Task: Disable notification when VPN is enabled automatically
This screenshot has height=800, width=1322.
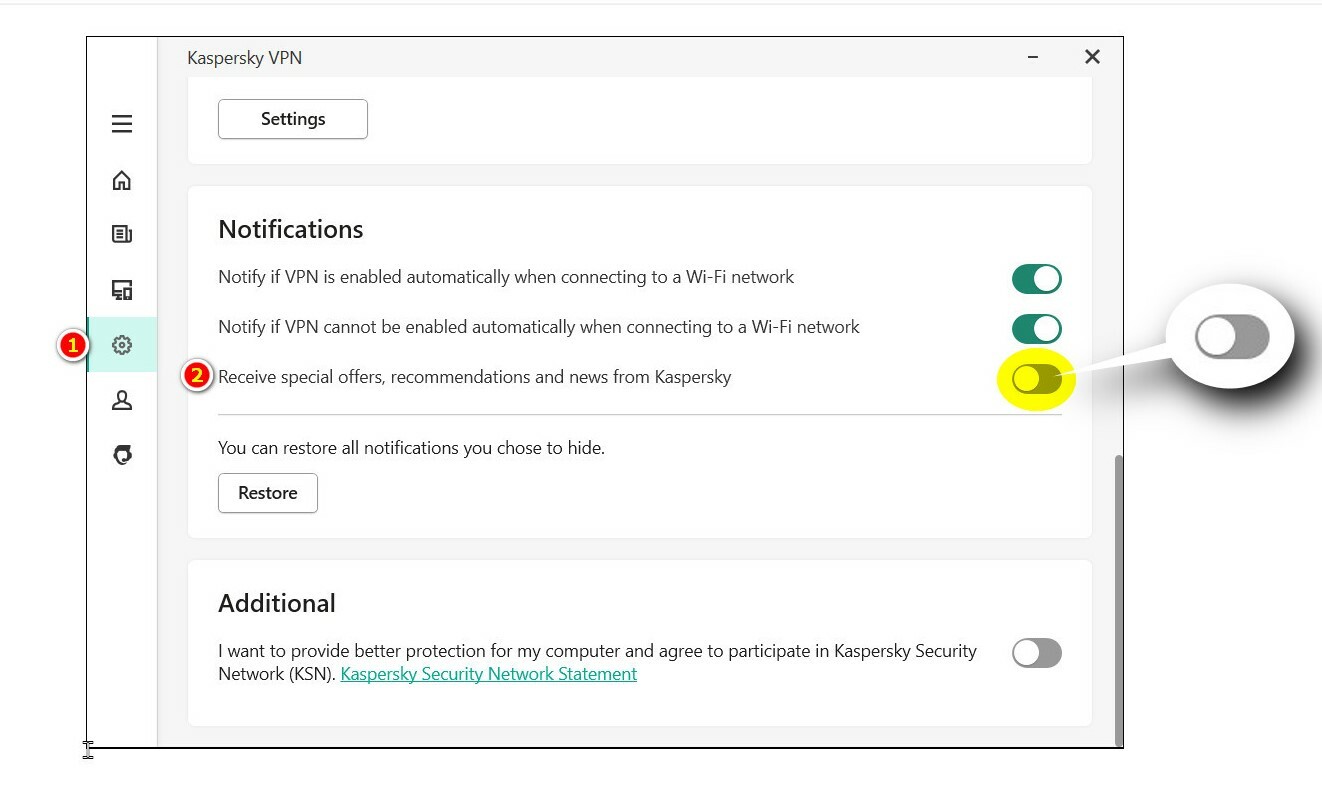Action: point(1036,279)
